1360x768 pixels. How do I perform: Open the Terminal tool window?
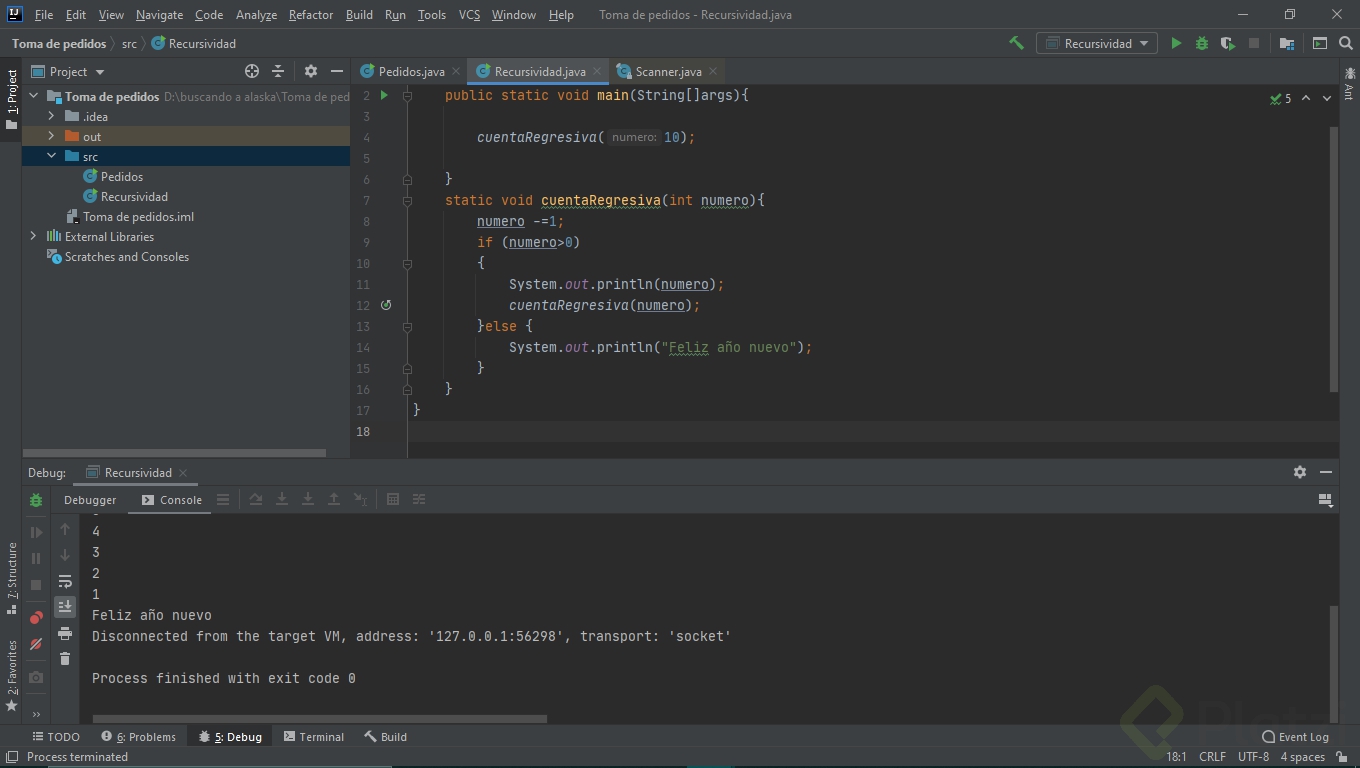[313, 736]
